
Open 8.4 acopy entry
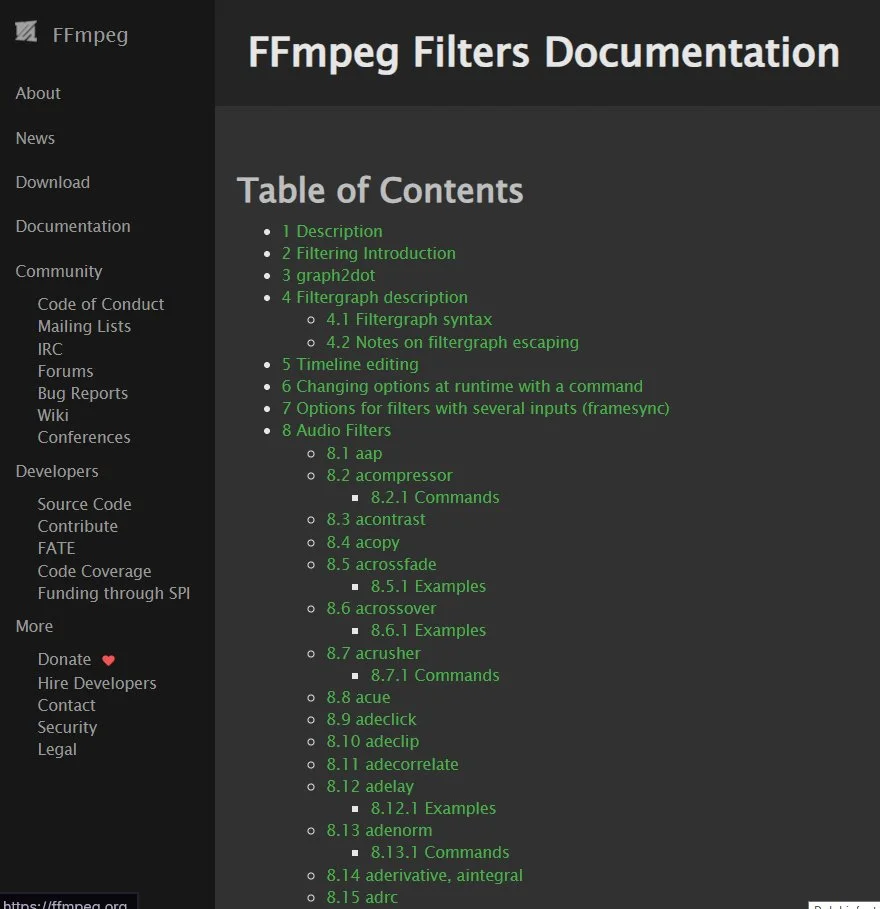point(363,542)
